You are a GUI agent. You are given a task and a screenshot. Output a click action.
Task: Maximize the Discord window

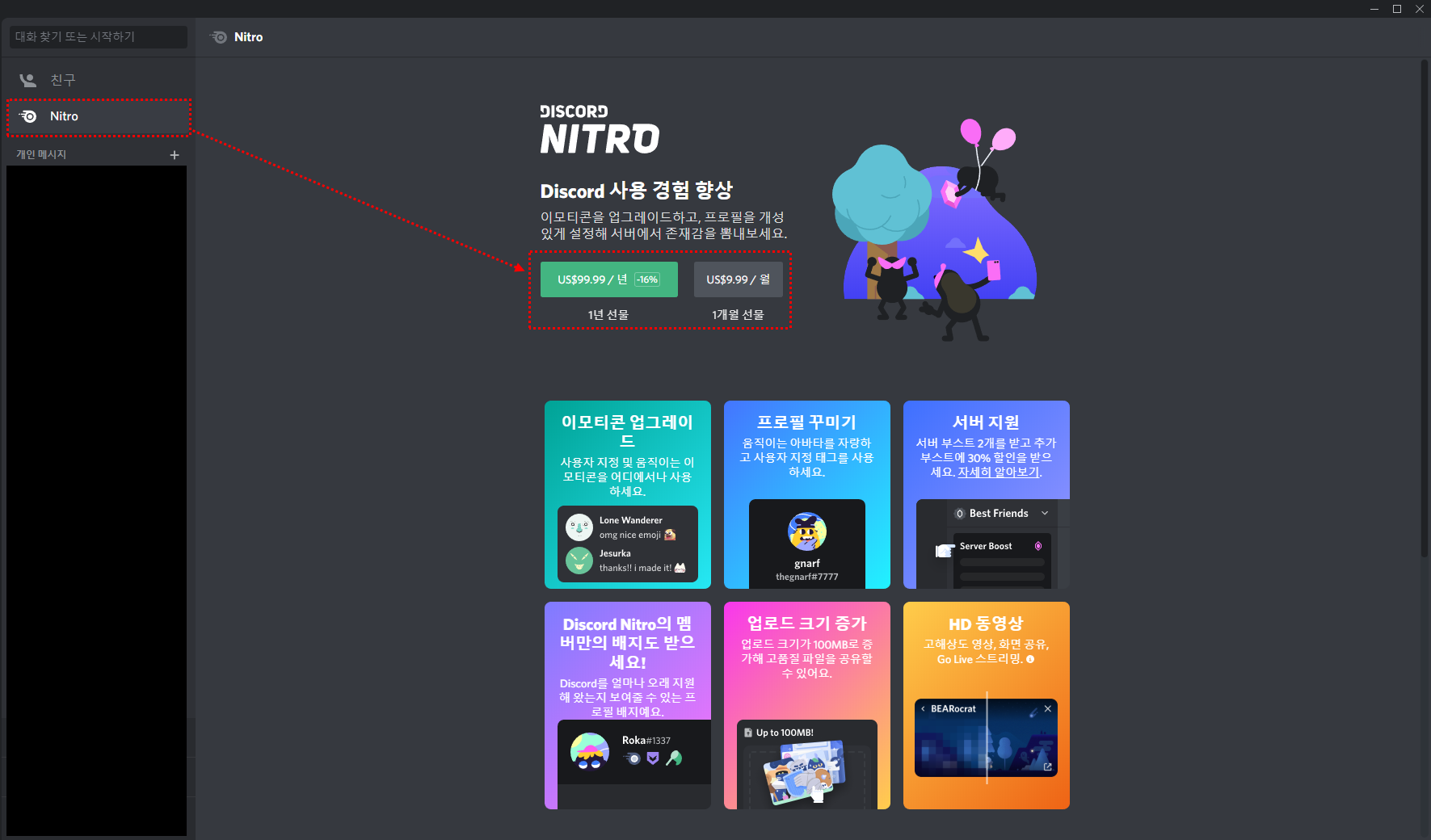click(1396, 9)
